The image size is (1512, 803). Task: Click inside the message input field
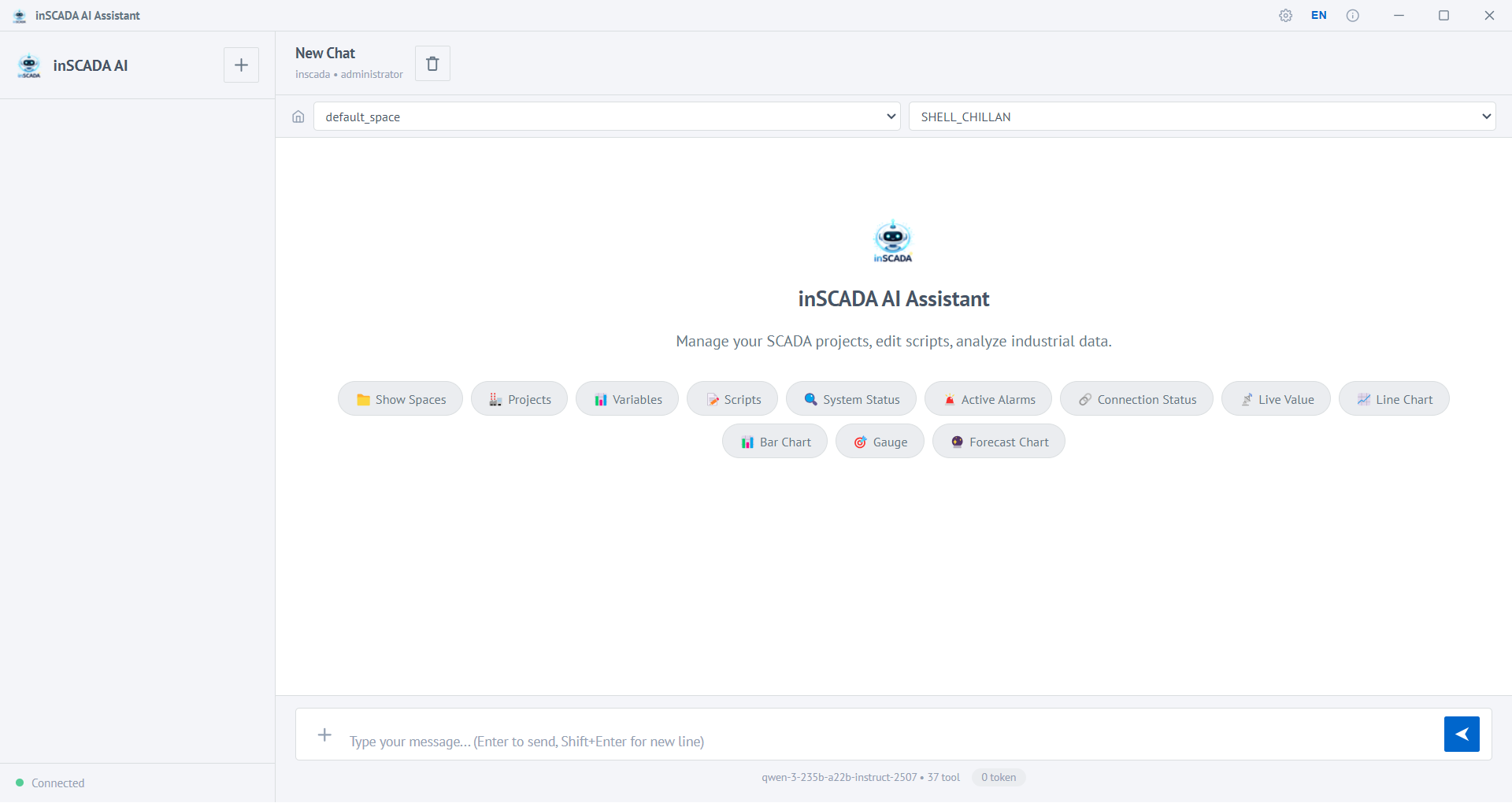click(x=709, y=740)
